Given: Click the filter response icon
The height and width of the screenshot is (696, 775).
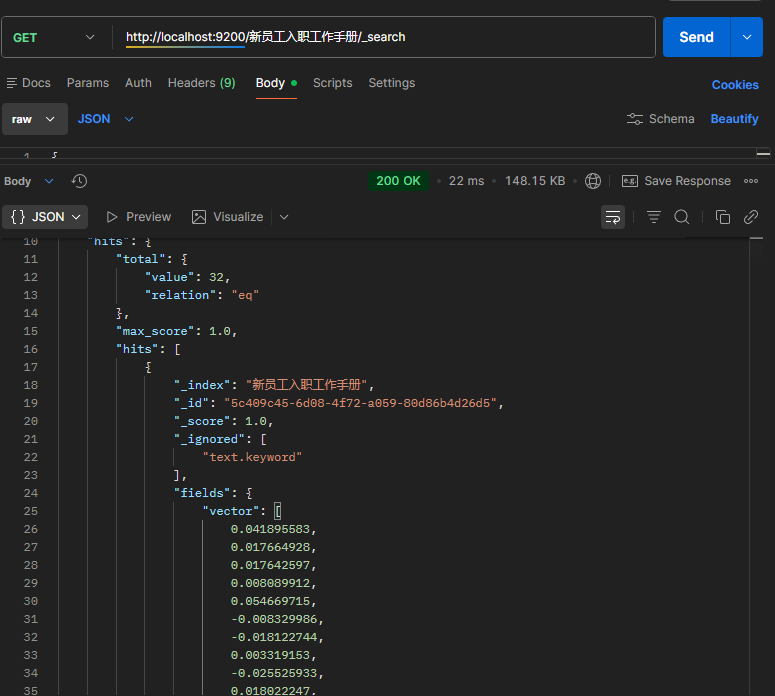Looking at the screenshot, I should tap(654, 217).
